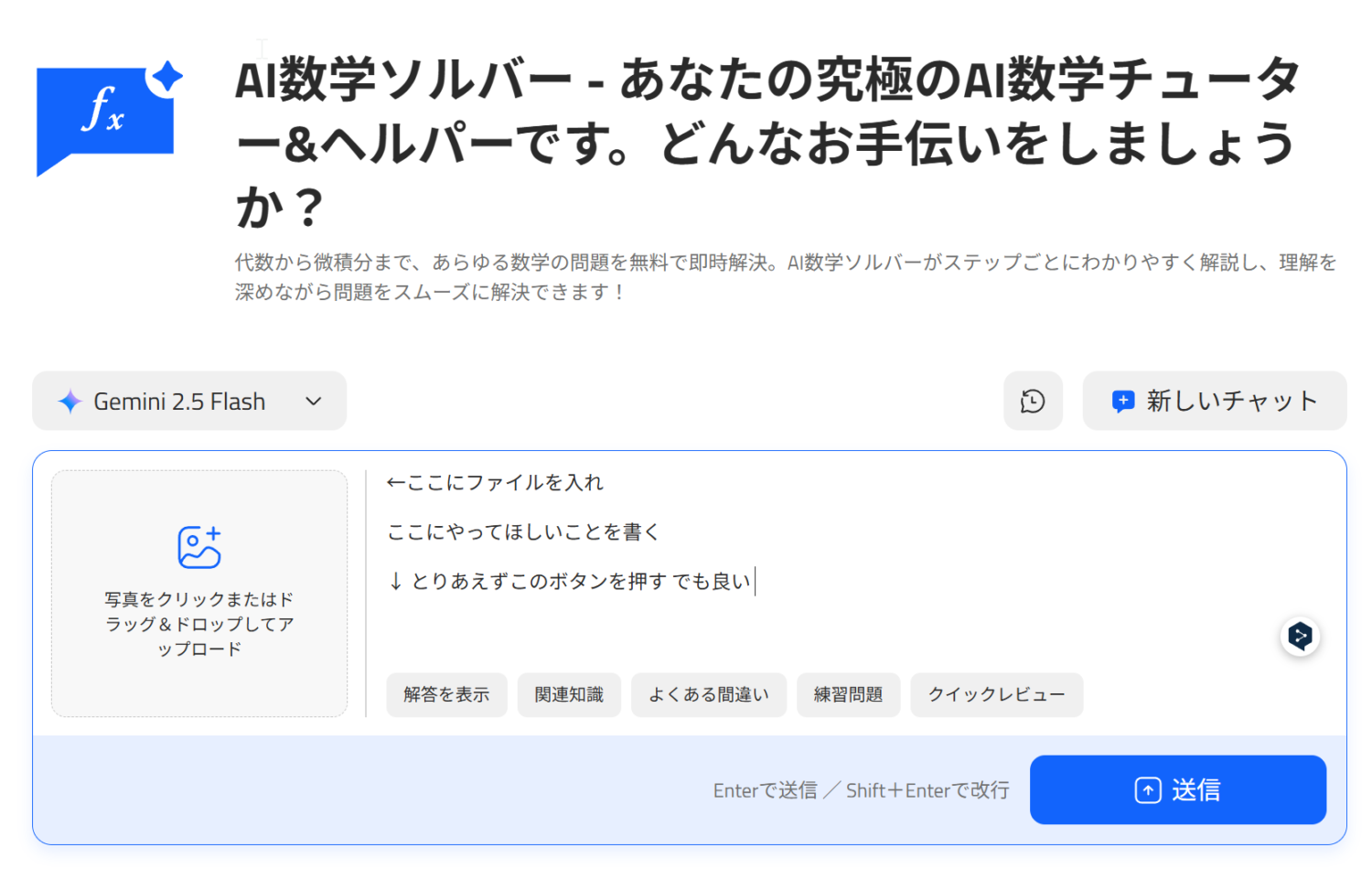Select the 関連知識 chip
The height and width of the screenshot is (869, 1372).
point(569,695)
